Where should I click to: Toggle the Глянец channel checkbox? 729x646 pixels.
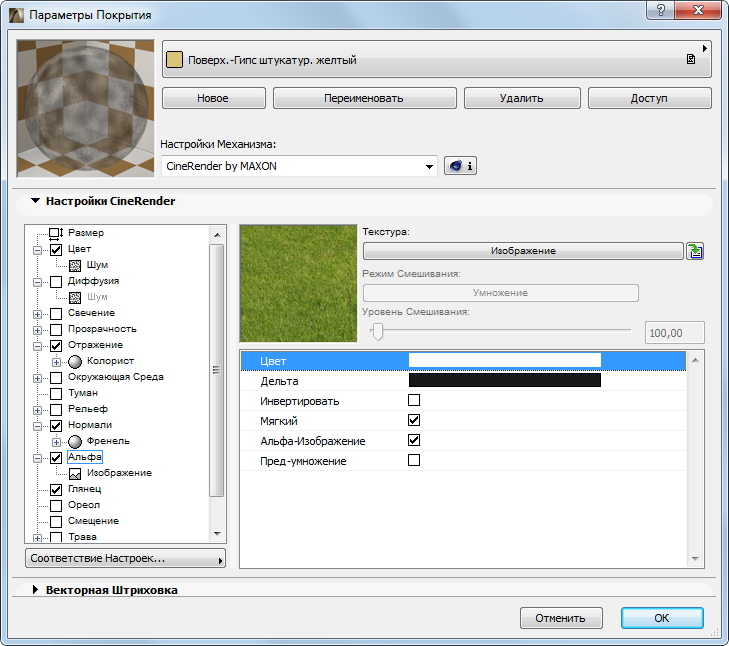click(56, 490)
